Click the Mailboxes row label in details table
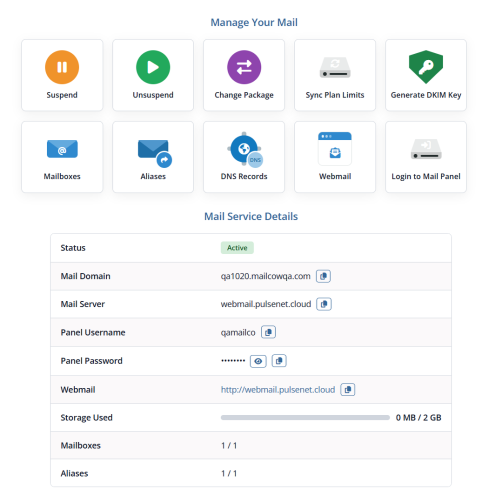502x502 pixels. pyautogui.click(x=81, y=445)
